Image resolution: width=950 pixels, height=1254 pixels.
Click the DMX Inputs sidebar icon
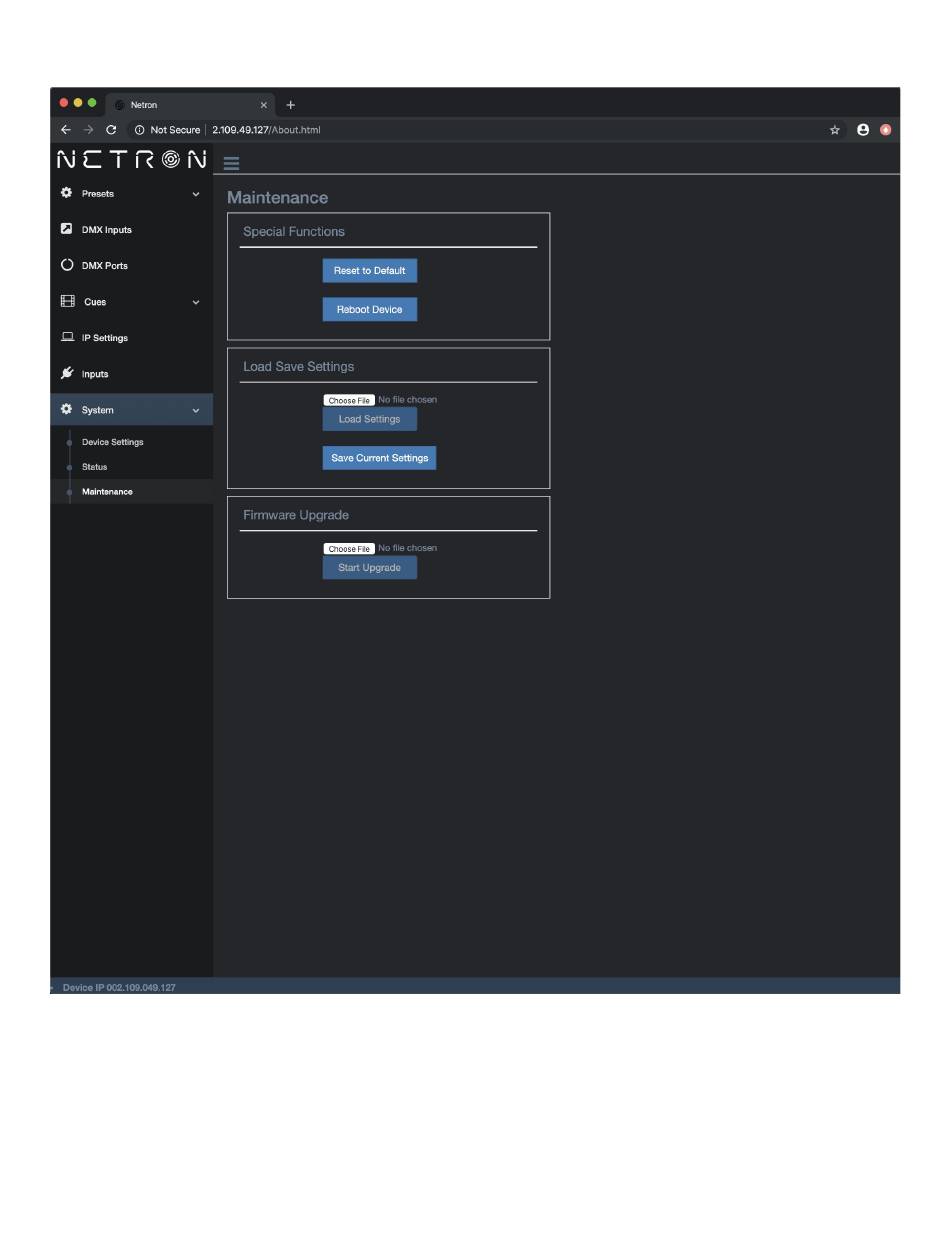67,229
